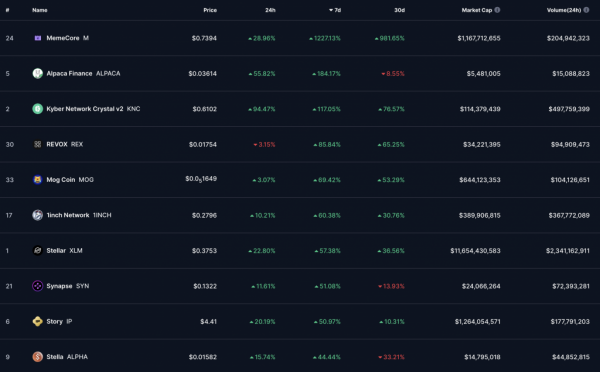Sort table by 30d column header

click(399, 10)
